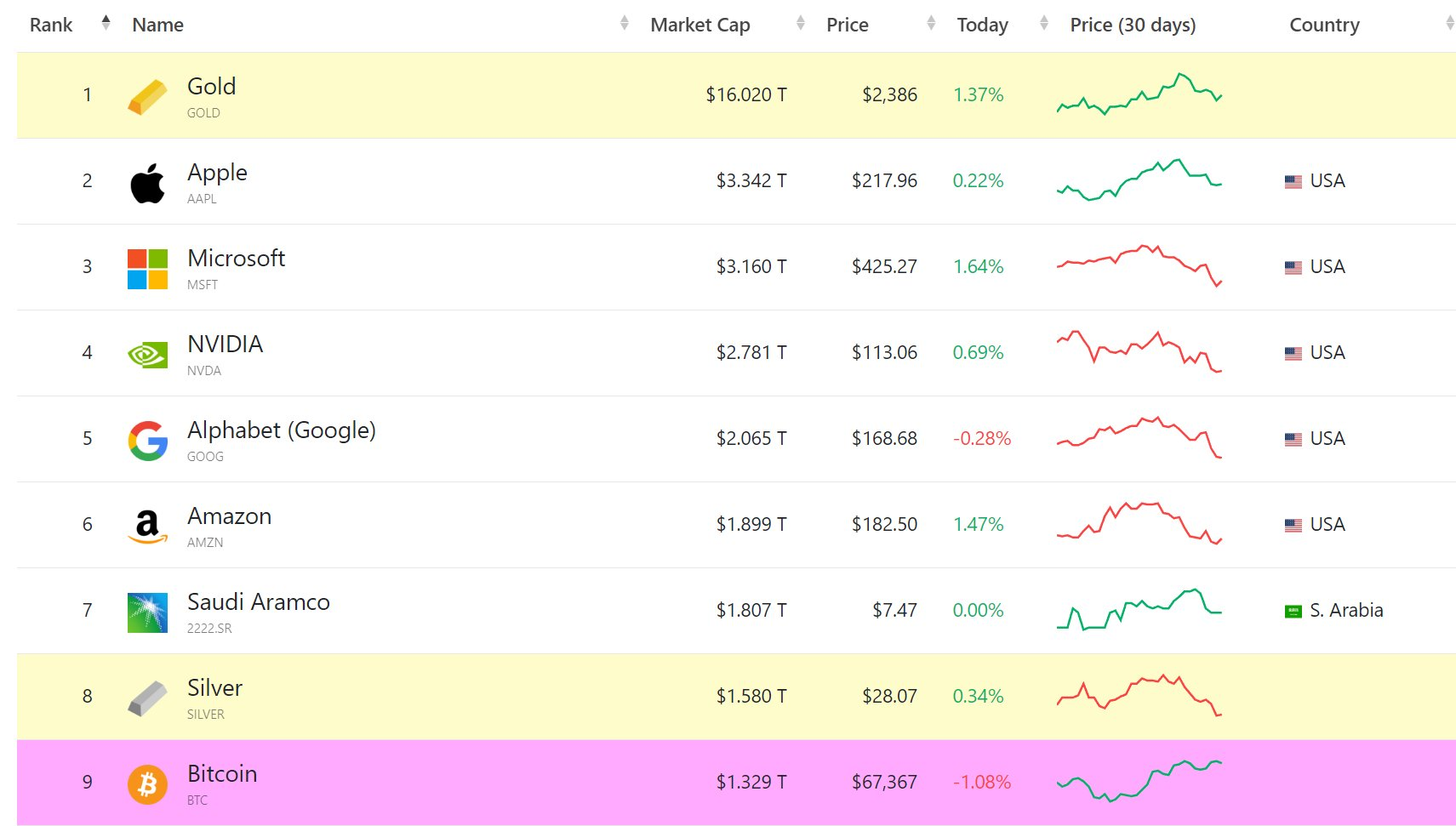Open the Saudi Aramco name link

click(258, 602)
